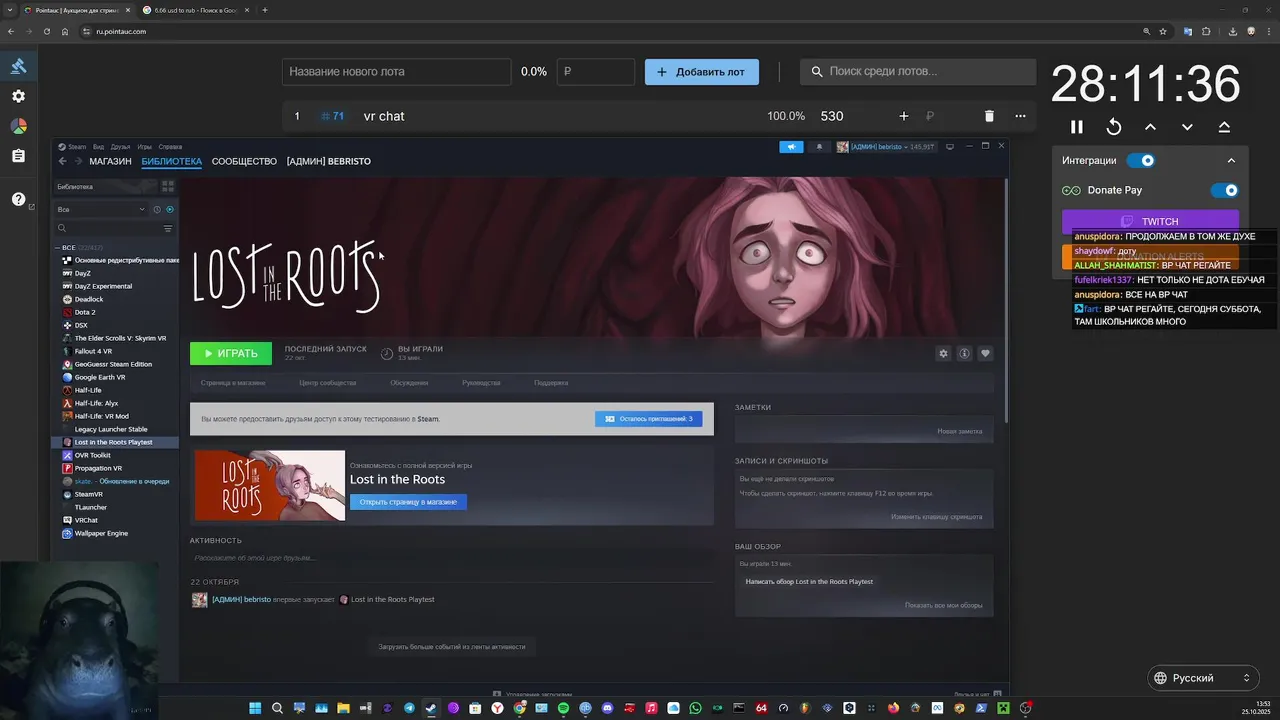
Task: Click 'Загрузить больше событий из ленты активности'
Action: (x=452, y=647)
